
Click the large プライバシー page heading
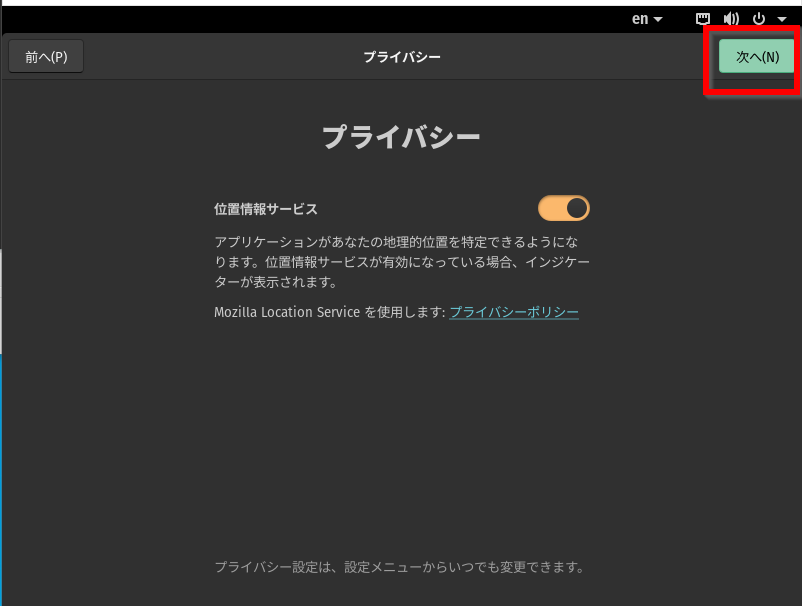[401, 137]
